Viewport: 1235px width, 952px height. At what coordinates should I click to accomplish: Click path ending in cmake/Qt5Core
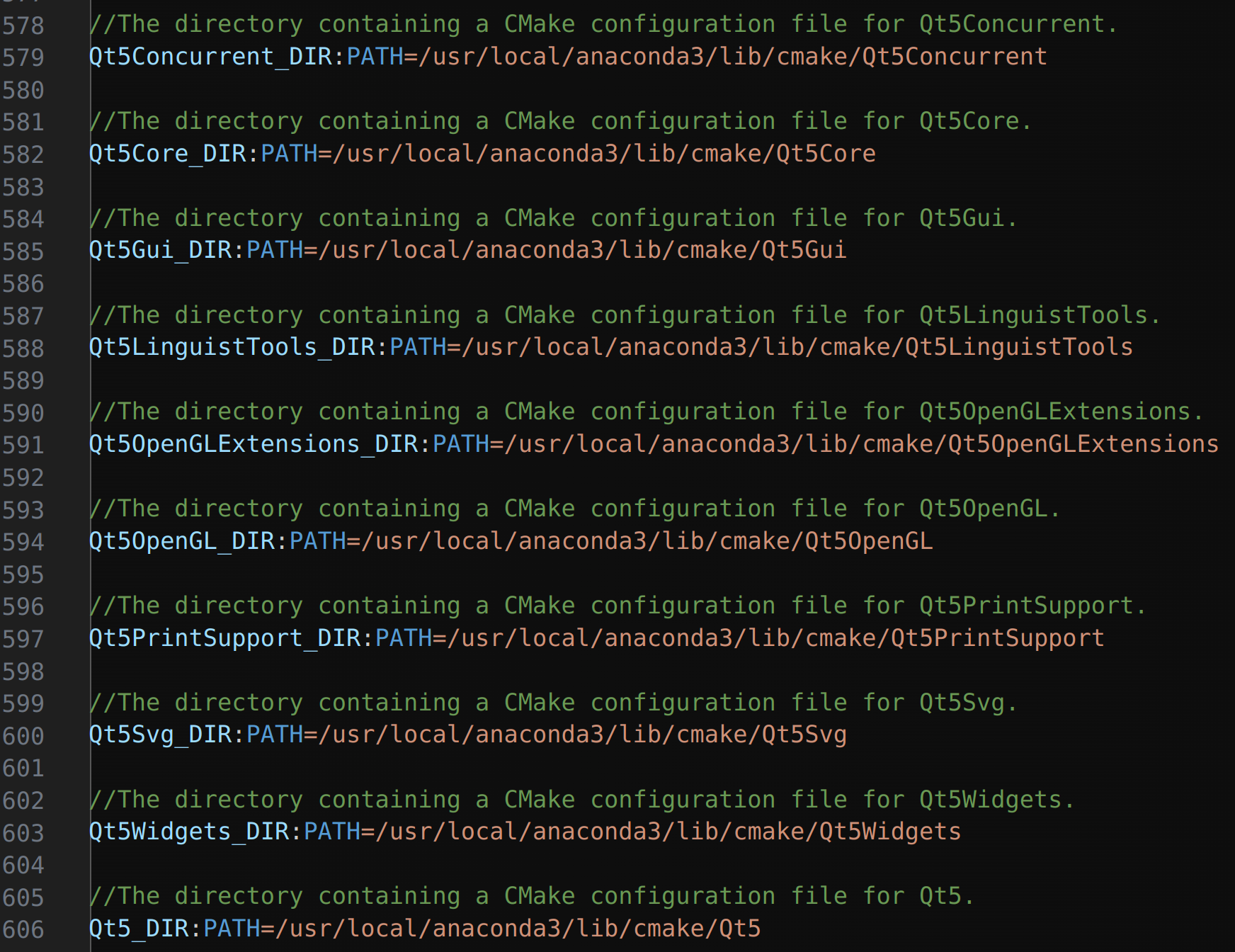point(604,154)
